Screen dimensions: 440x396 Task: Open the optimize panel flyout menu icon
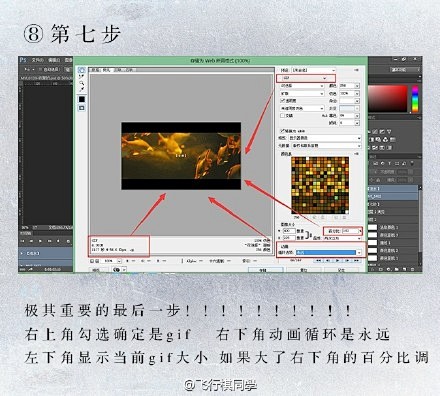click(356, 70)
